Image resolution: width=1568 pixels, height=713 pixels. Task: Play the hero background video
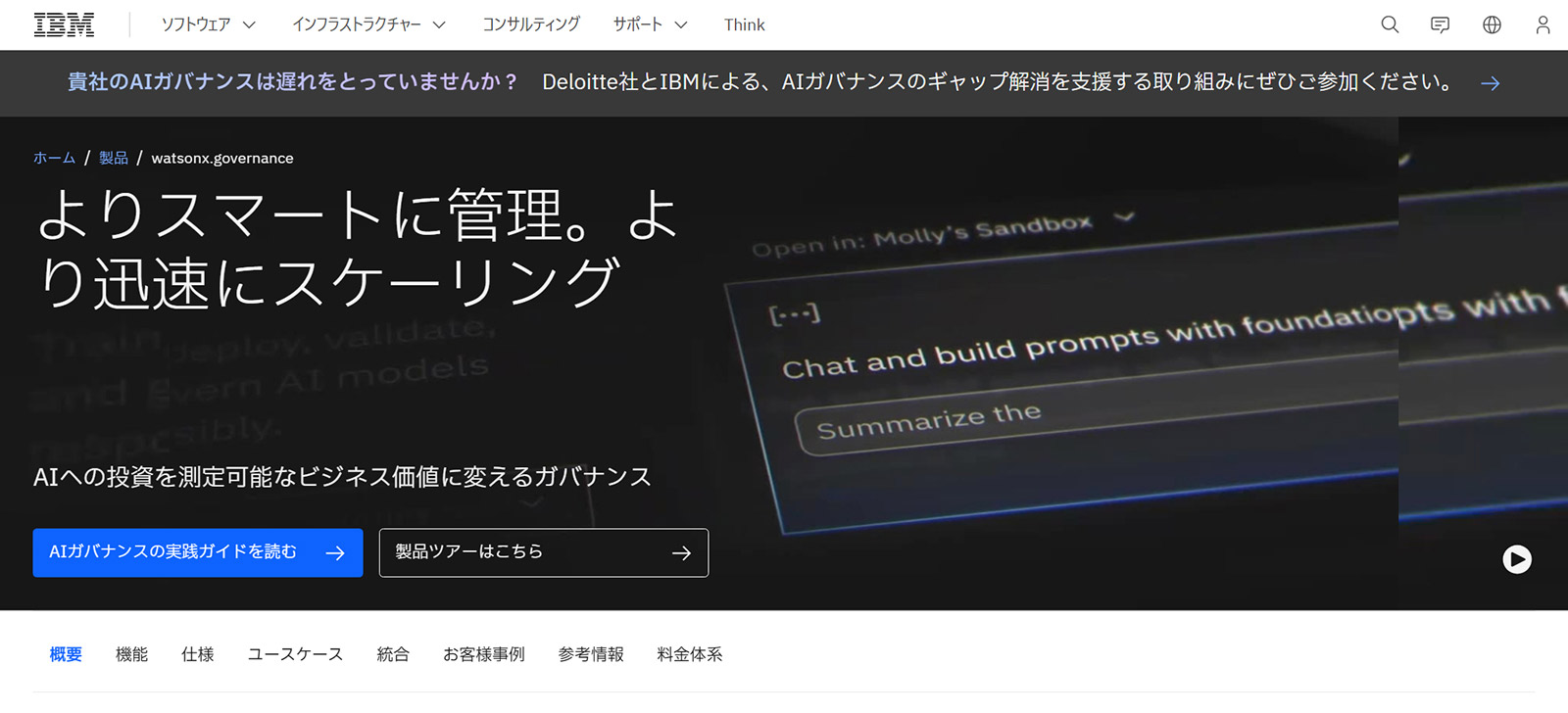coord(1517,559)
